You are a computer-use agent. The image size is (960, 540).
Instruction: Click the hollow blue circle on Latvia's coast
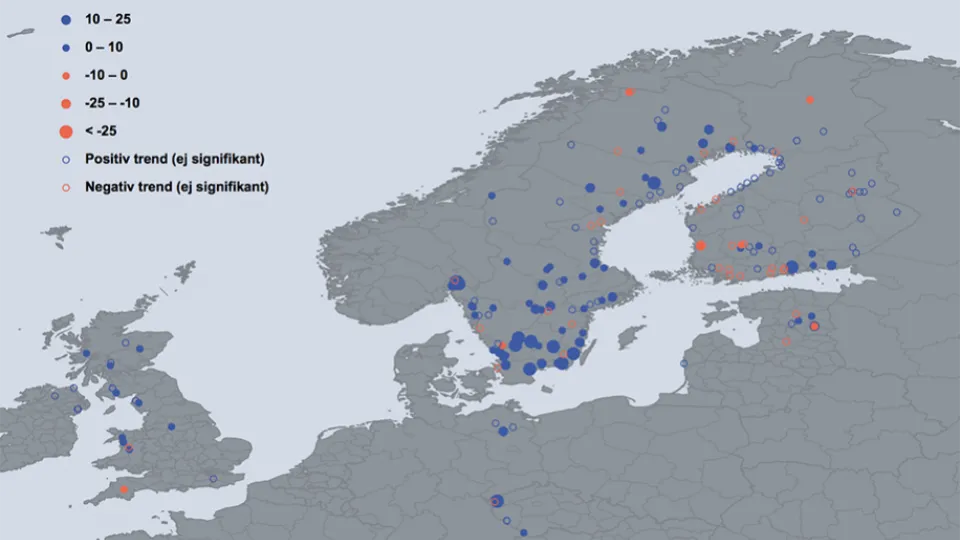(684, 363)
